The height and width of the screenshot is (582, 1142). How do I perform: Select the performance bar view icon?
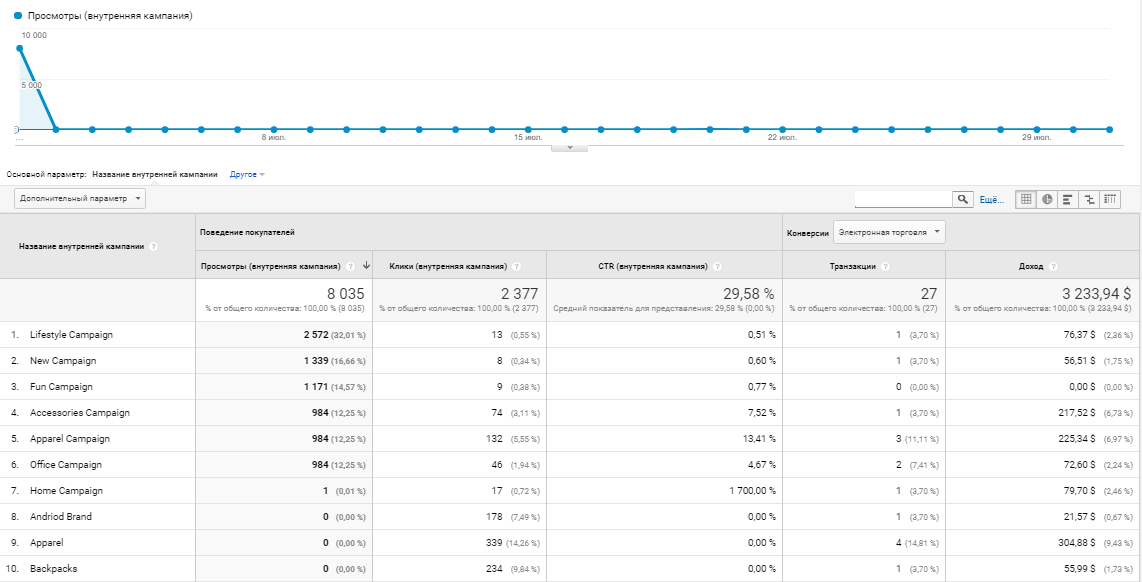pyautogui.click(x=1068, y=199)
